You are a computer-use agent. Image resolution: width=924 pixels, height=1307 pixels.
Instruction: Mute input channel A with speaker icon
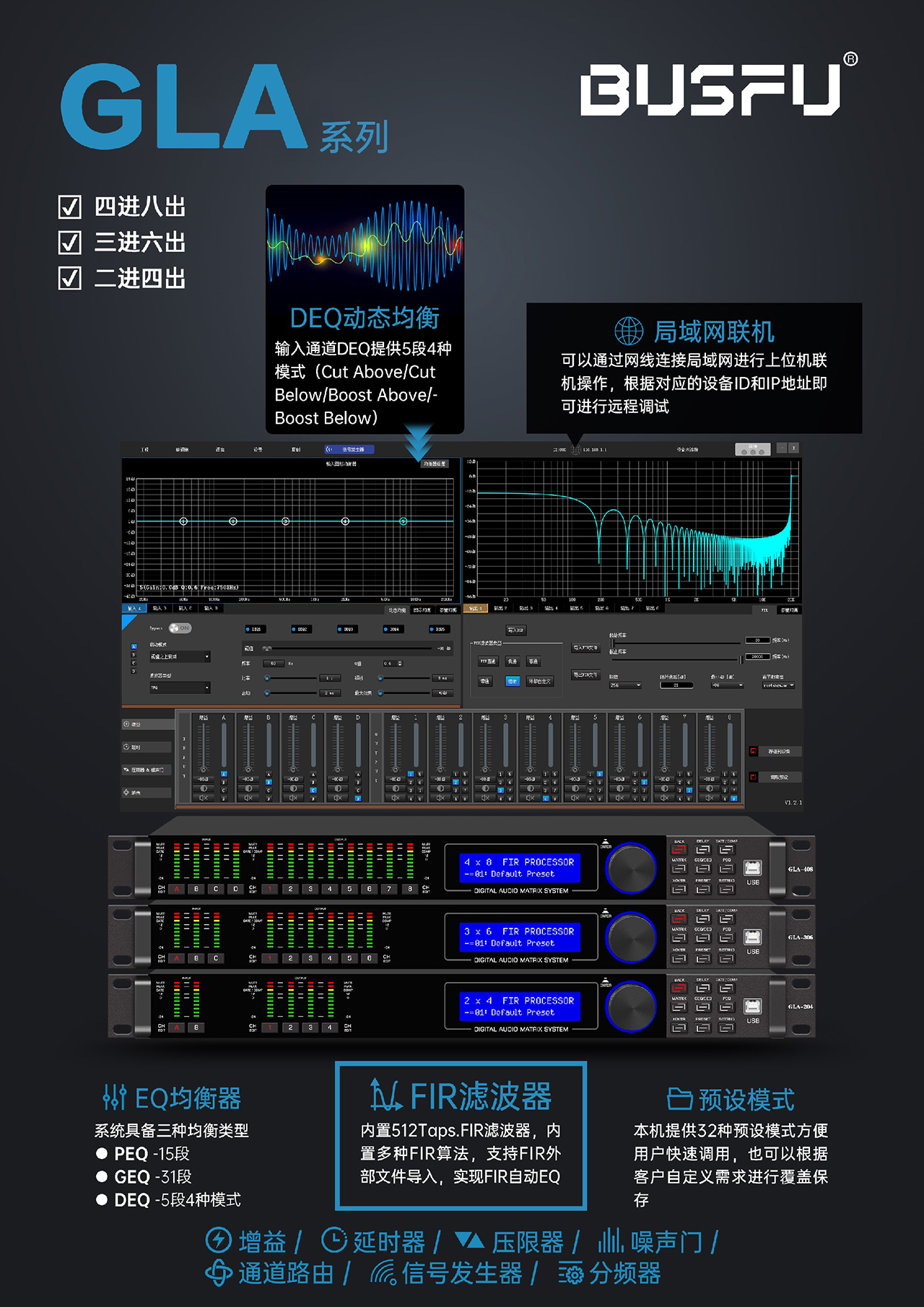(x=204, y=798)
